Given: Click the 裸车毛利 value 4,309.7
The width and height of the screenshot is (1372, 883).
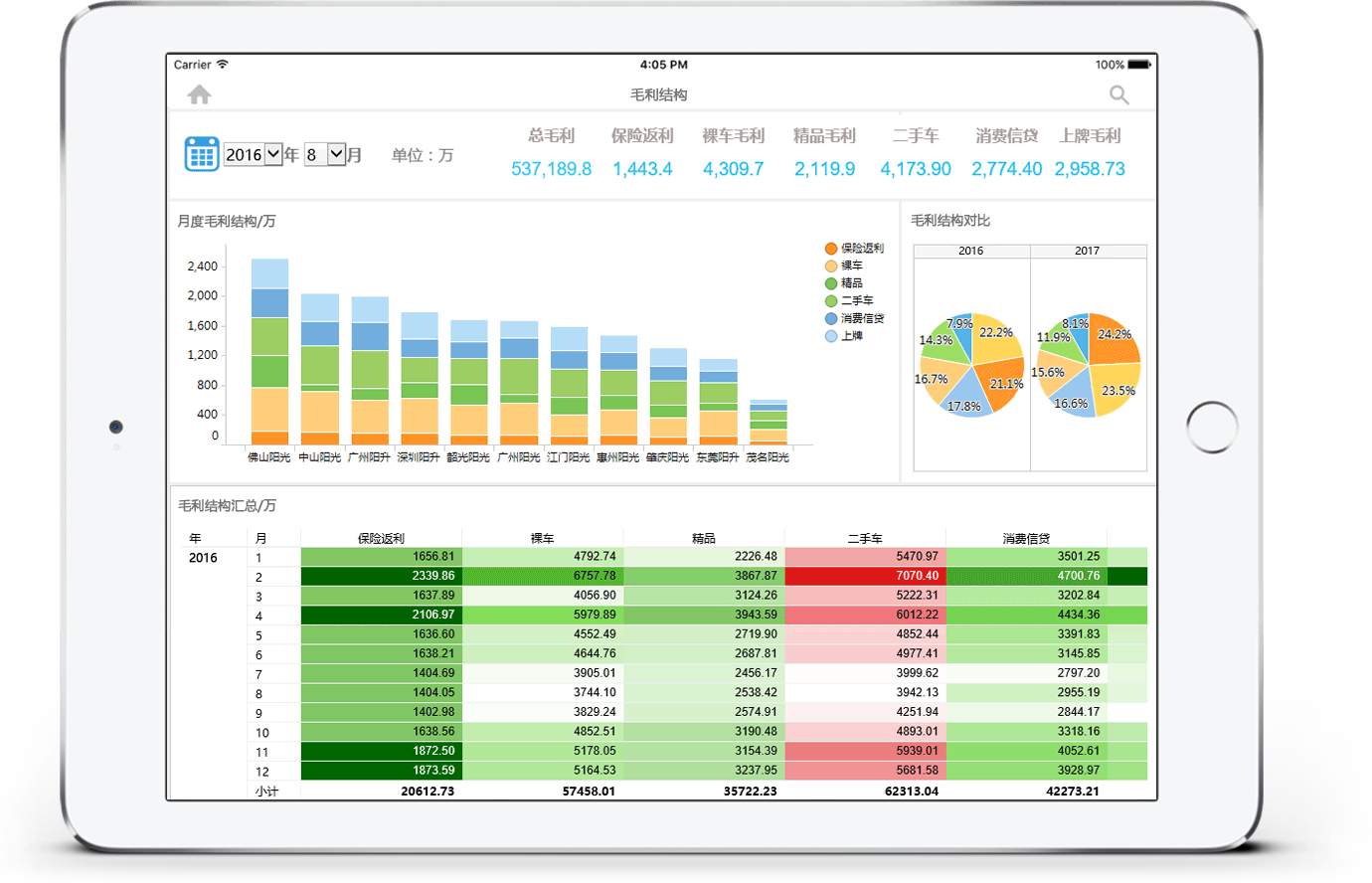Looking at the screenshot, I should pyautogui.click(x=734, y=169).
